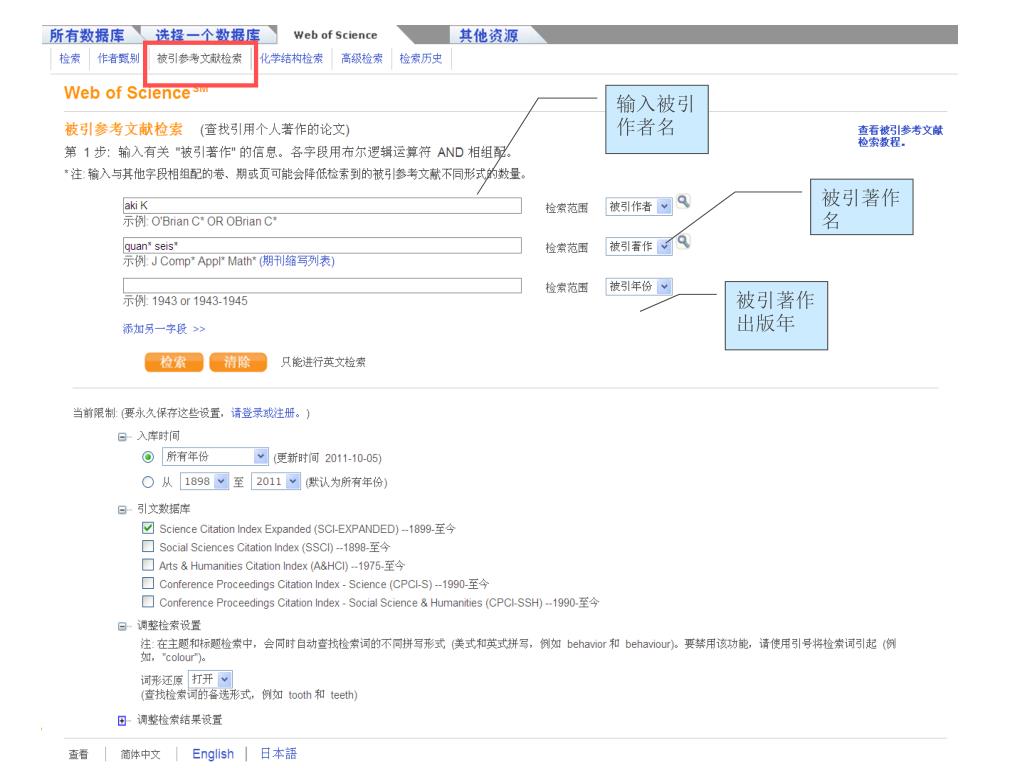Open the 化学结构检索 sub-tab
Viewport: 1024px width, 768px height.
pyautogui.click(x=291, y=59)
